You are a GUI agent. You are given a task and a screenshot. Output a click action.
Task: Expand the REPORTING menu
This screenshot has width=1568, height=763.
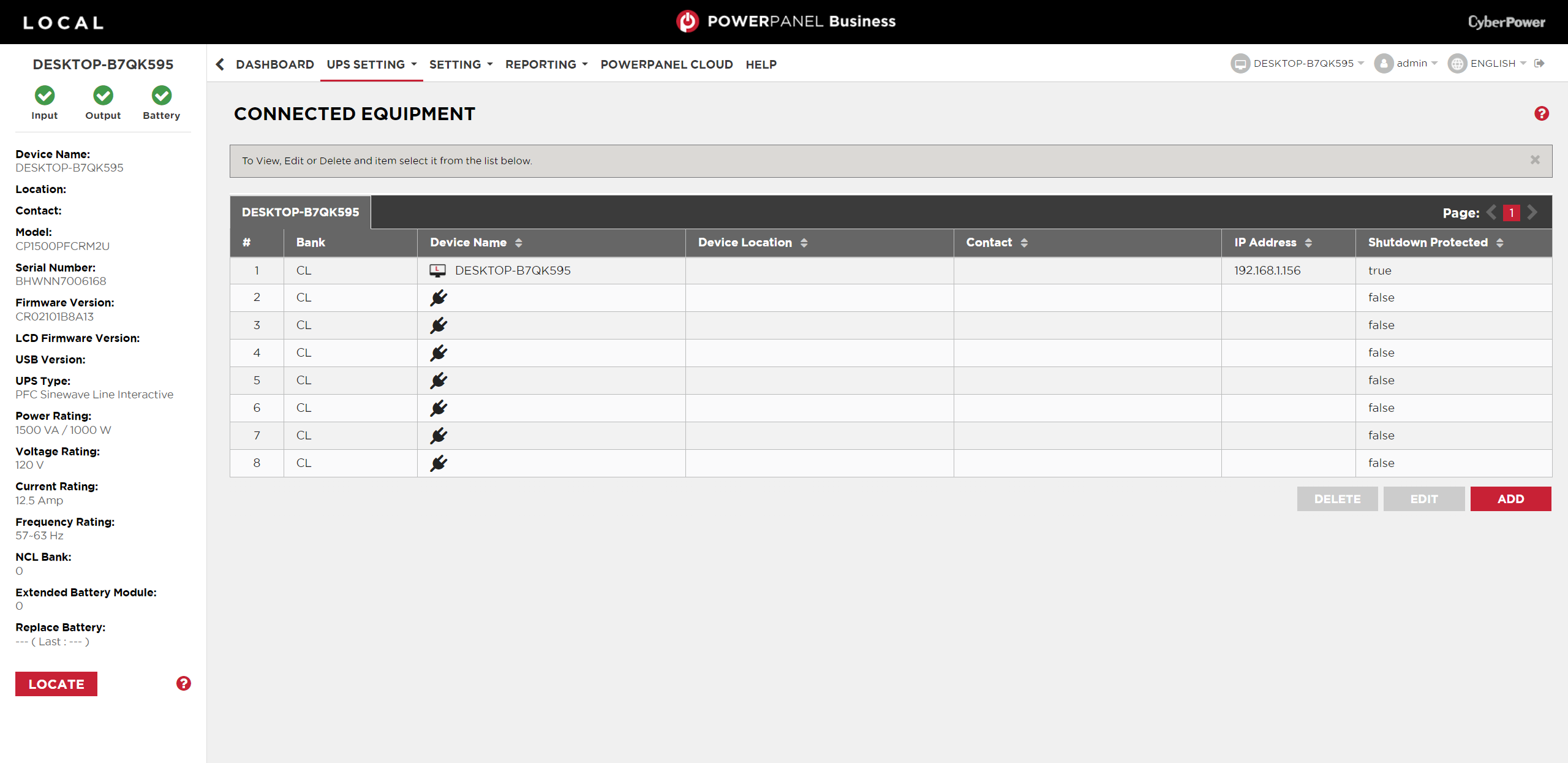[x=546, y=64]
